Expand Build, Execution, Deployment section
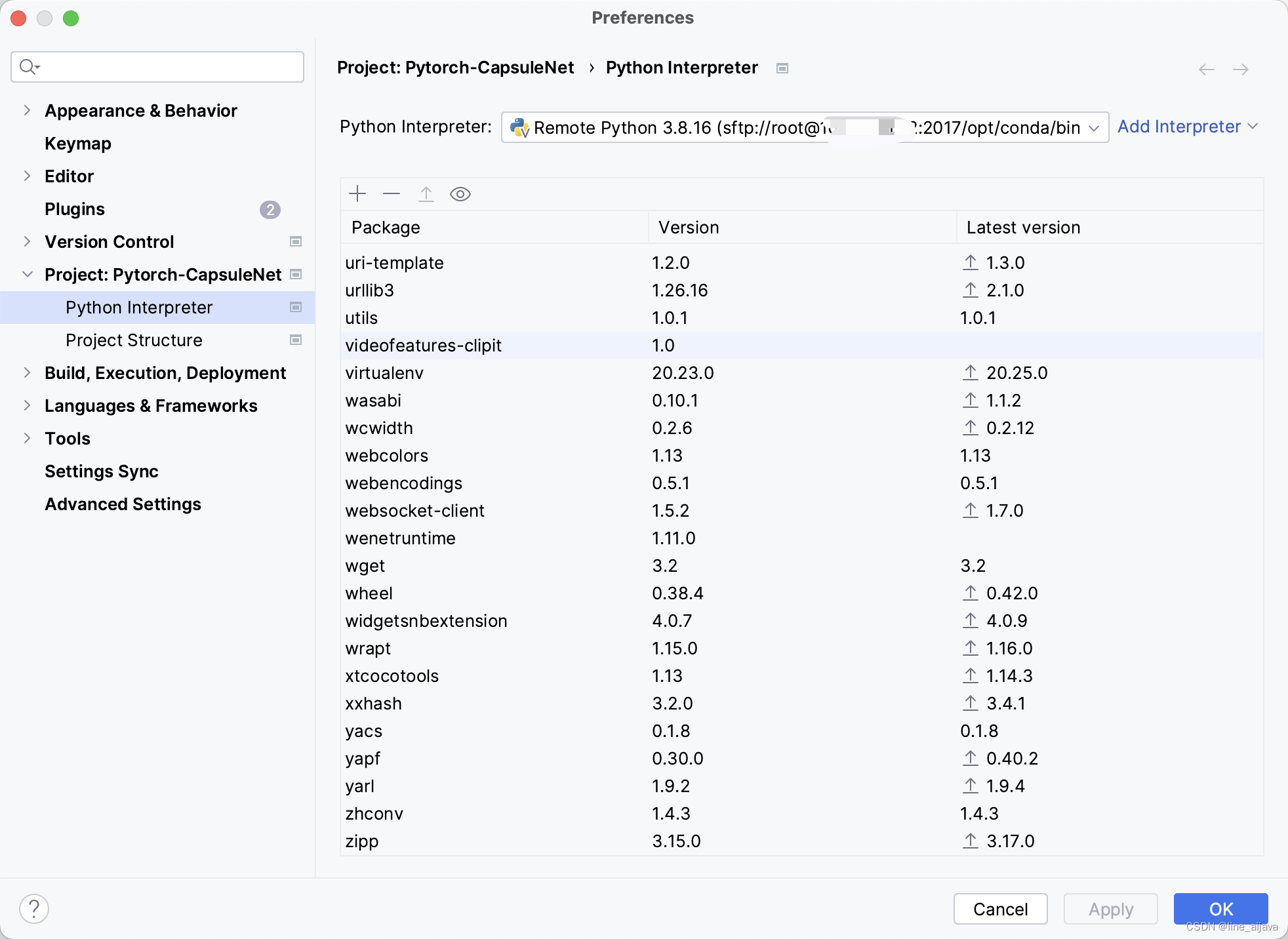Image resolution: width=1288 pixels, height=939 pixels. 27,372
